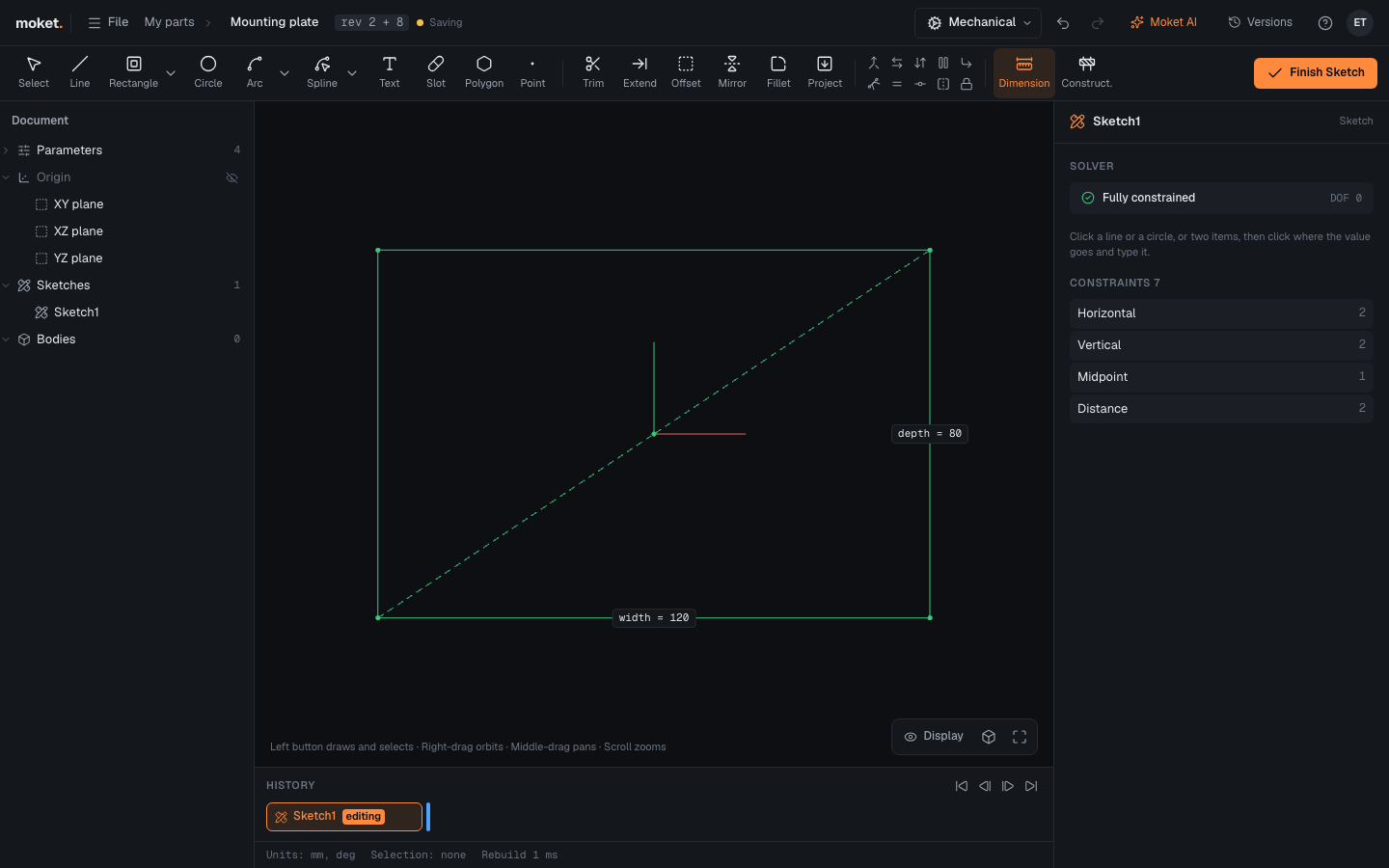Select the Point tool
The image size is (1389, 868).
tap(532, 72)
